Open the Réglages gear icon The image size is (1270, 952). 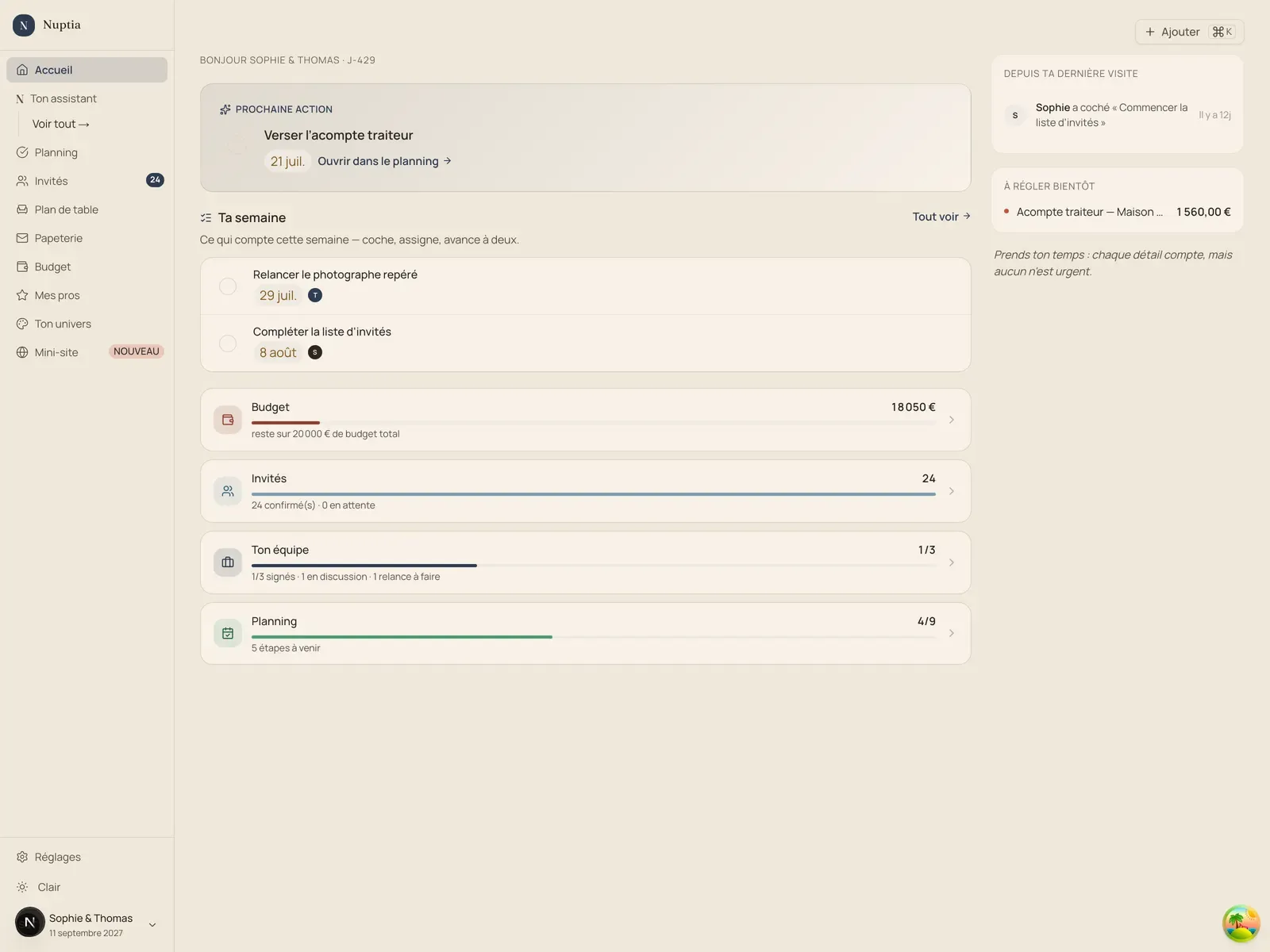[22, 857]
